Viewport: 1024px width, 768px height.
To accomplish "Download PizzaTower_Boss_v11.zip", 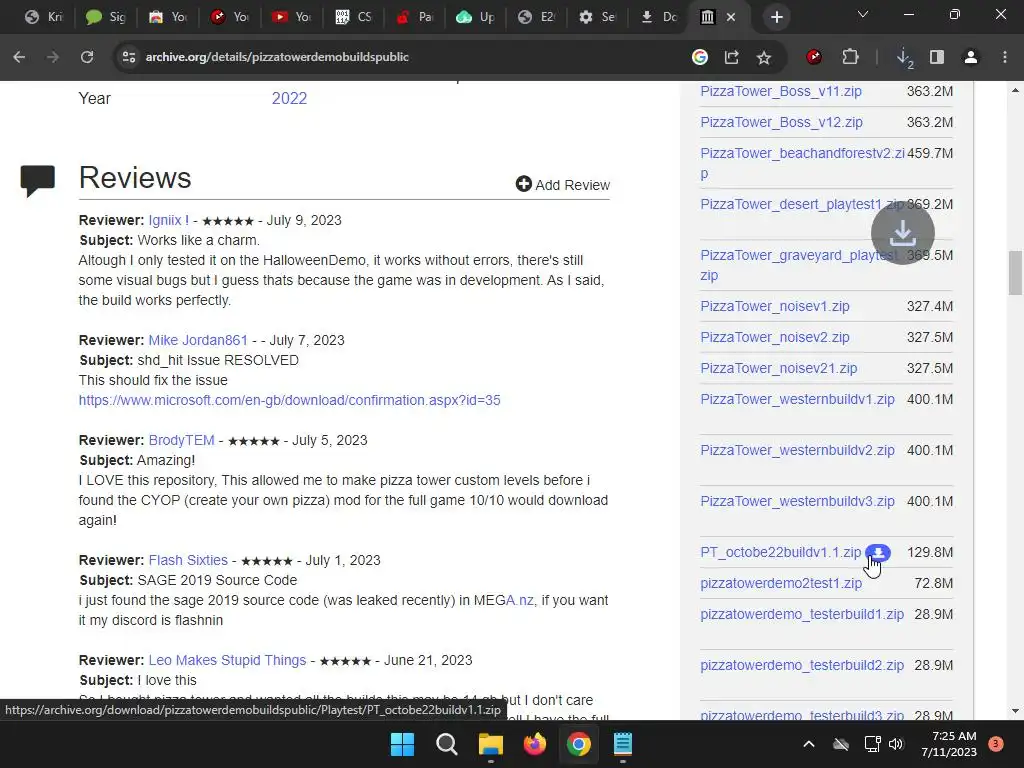I will pyautogui.click(x=781, y=91).
